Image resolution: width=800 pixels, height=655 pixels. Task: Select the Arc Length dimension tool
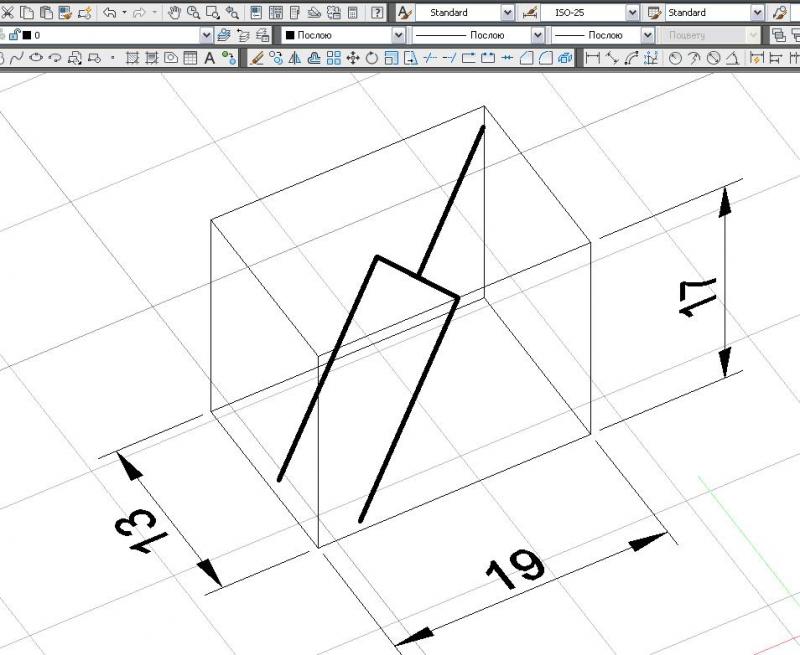point(631,58)
